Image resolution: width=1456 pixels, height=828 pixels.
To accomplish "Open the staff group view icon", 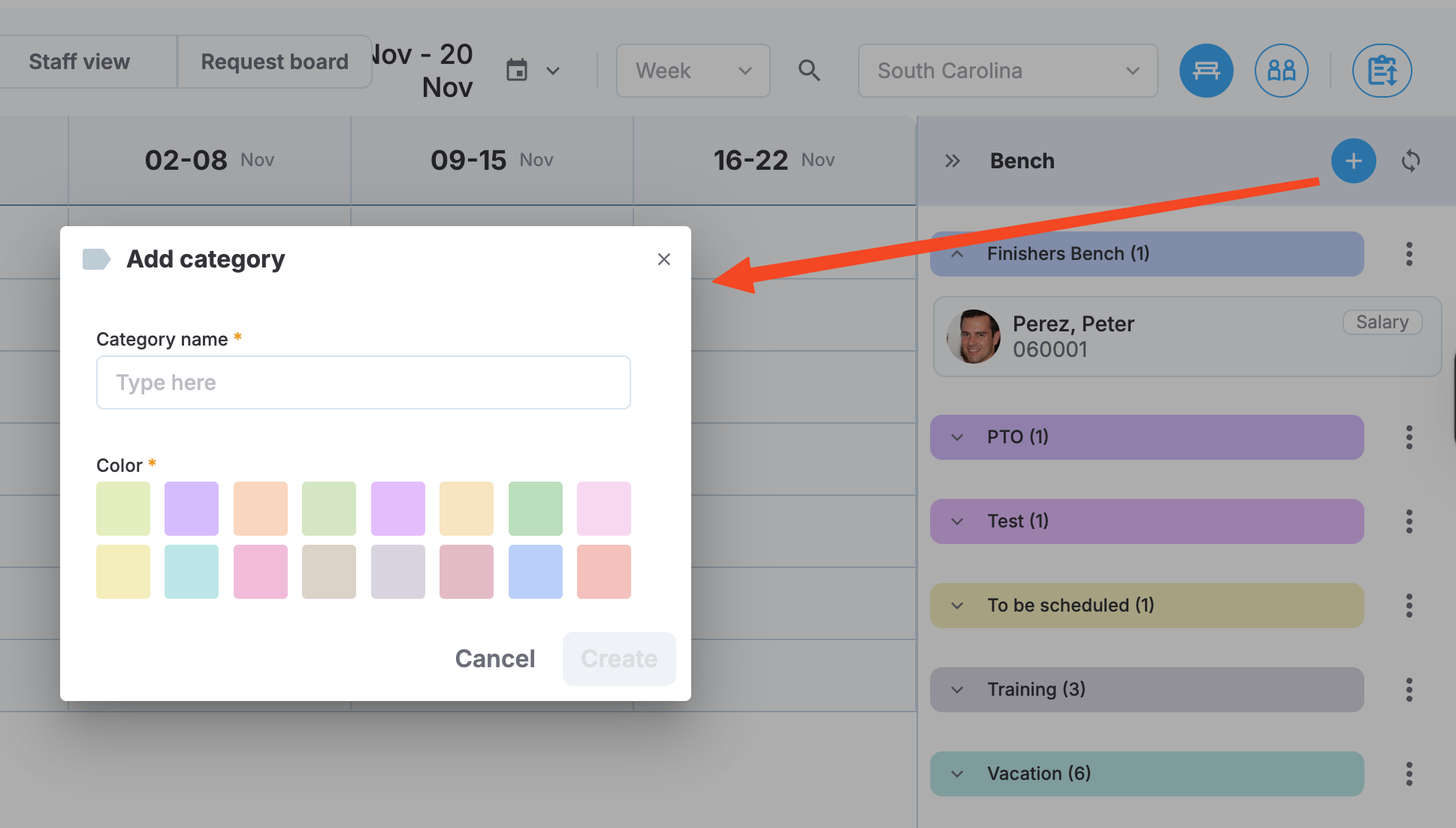I will point(1281,71).
